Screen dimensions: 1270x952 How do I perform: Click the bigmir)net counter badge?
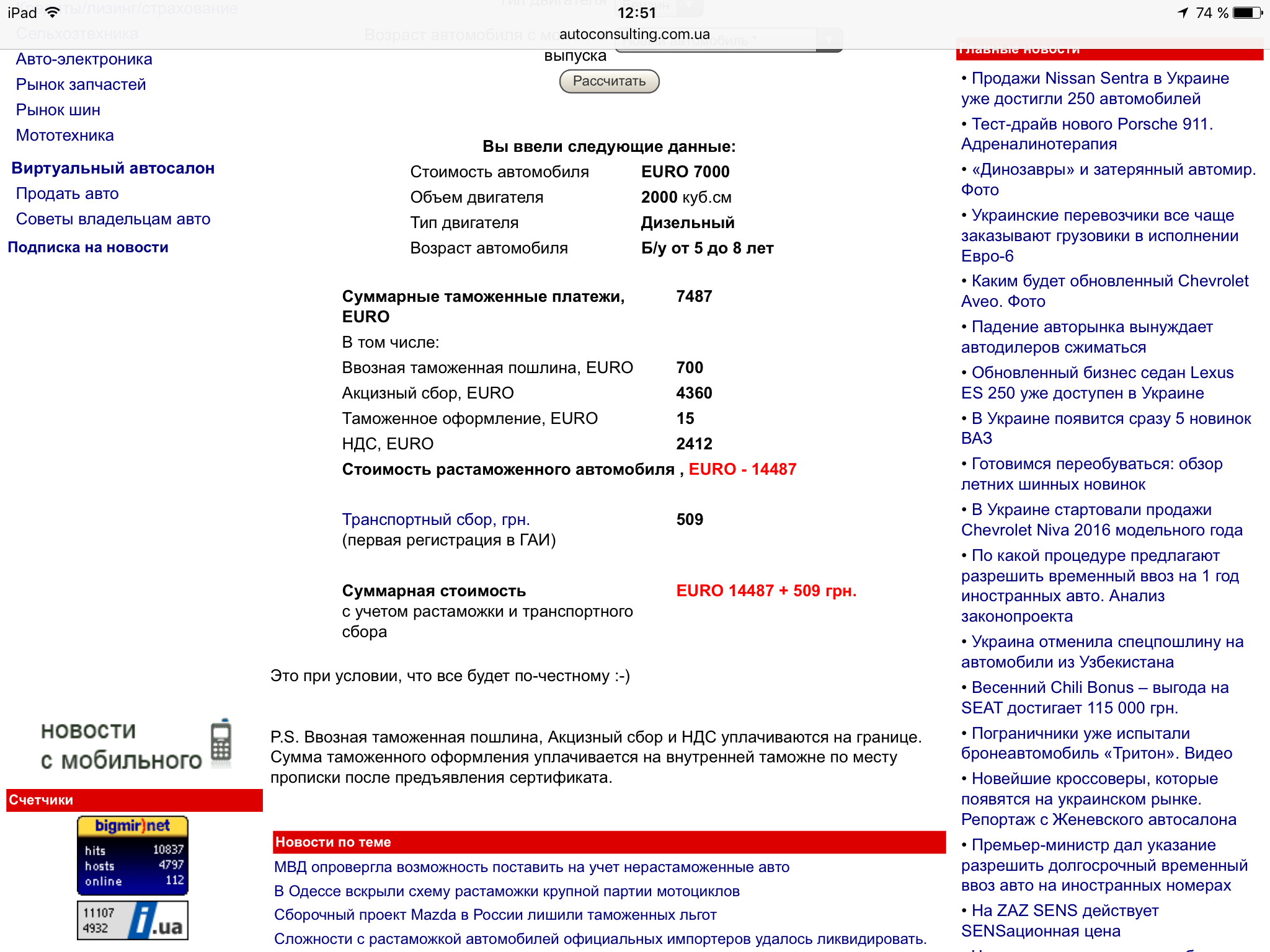tap(133, 855)
